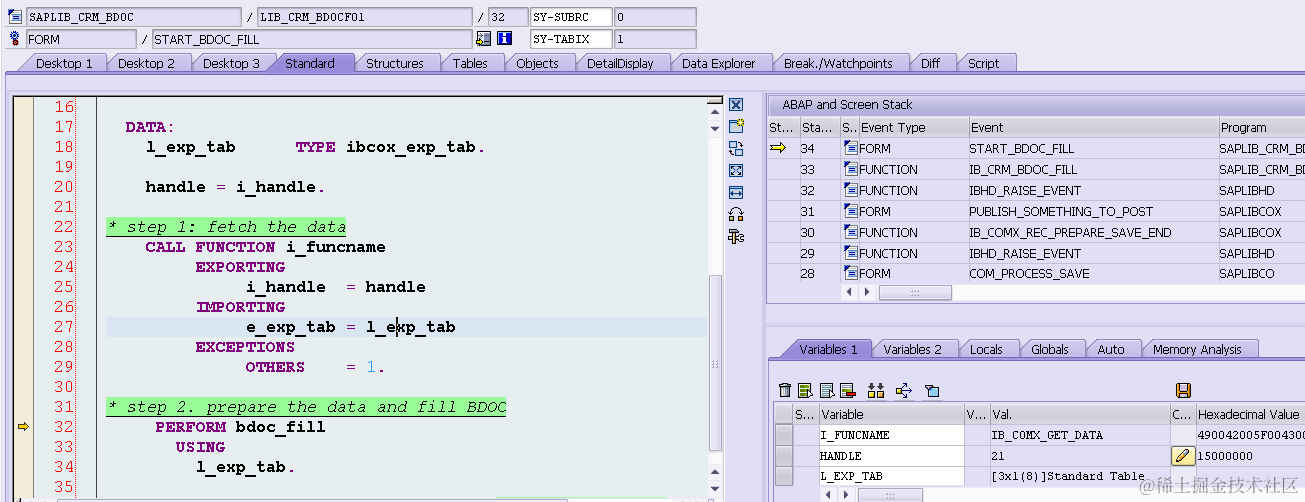Click the pencil edit icon for HANDLE variable

tap(1183, 456)
